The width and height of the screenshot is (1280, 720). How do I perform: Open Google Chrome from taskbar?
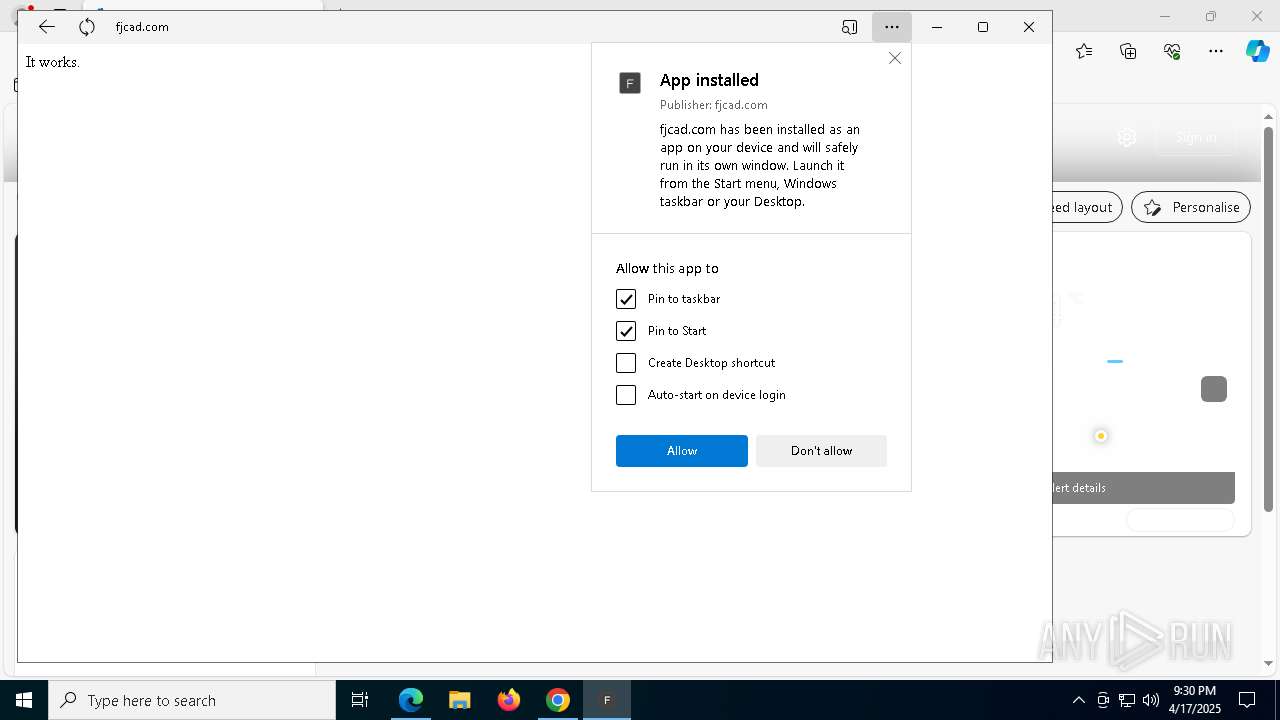(x=558, y=700)
